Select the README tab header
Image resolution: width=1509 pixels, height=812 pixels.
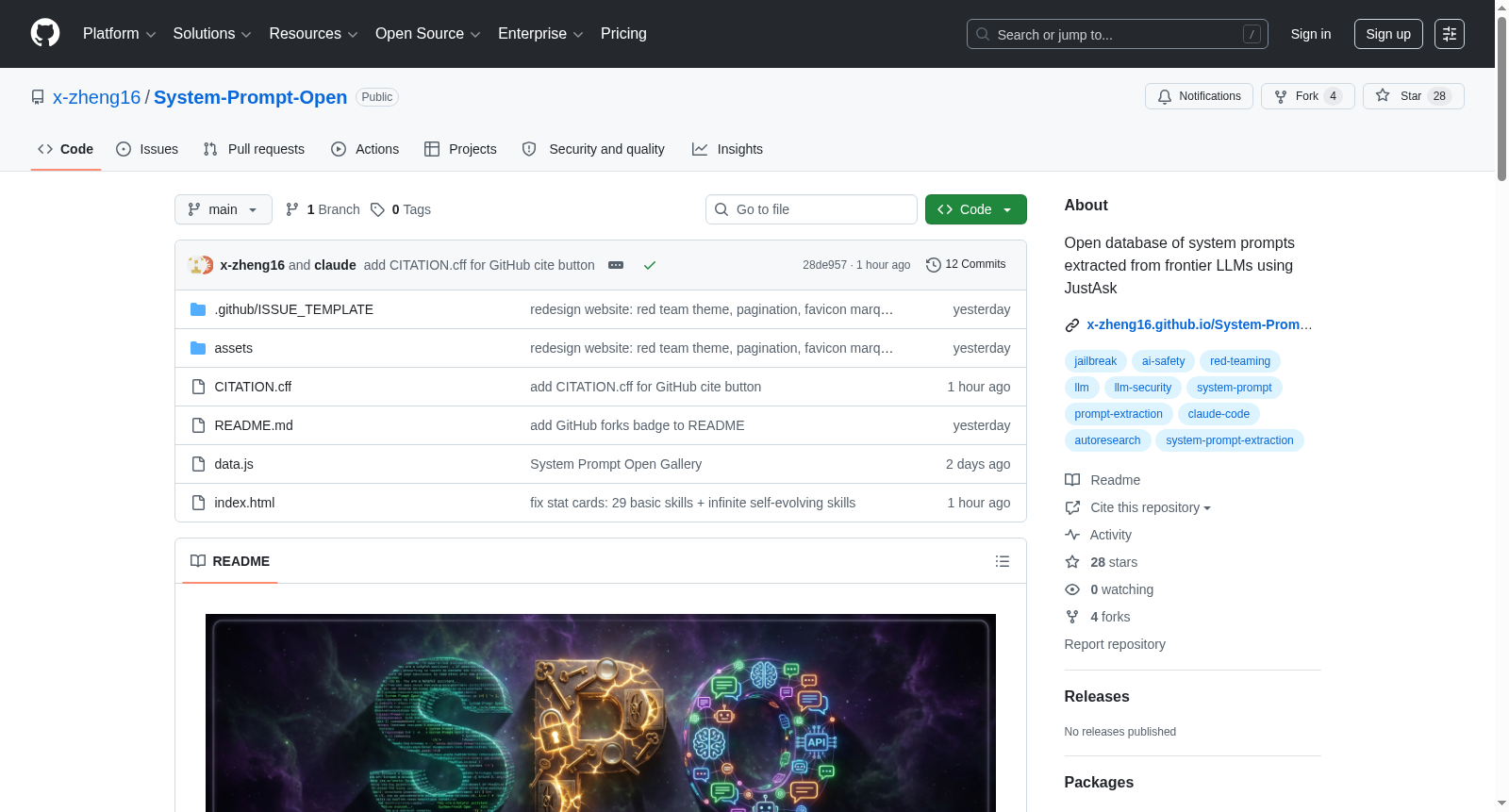point(230,561)
